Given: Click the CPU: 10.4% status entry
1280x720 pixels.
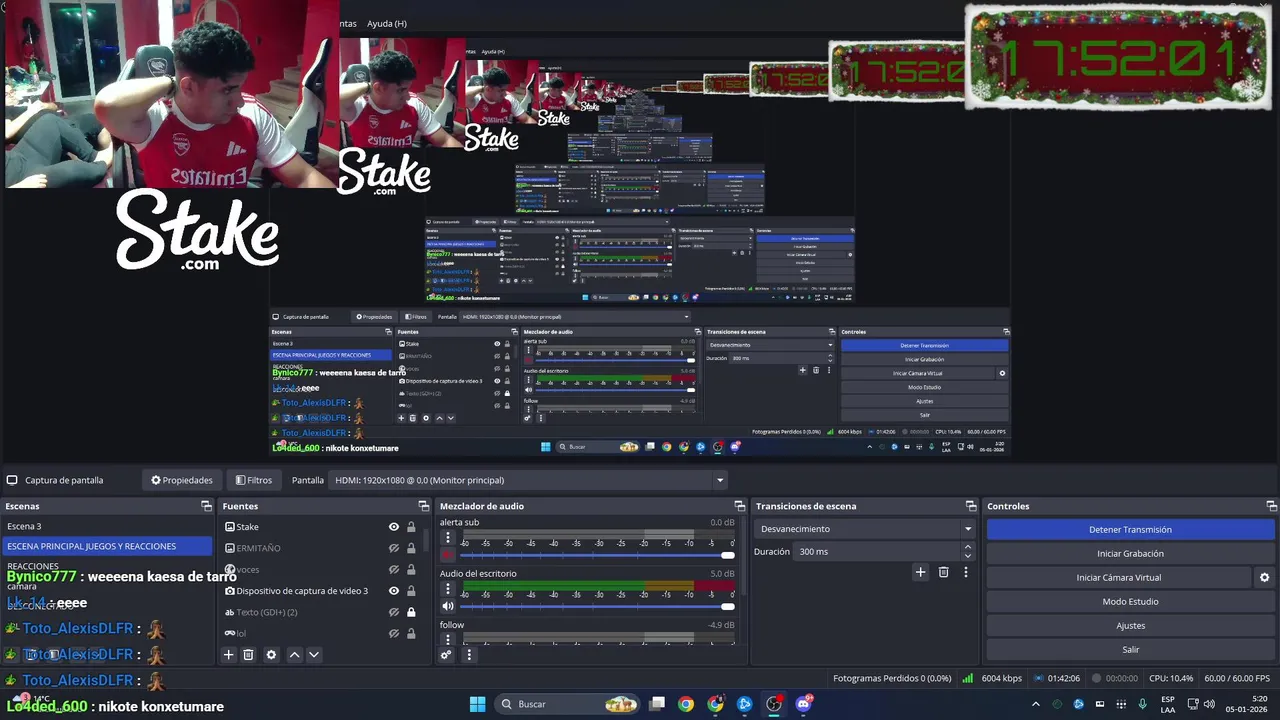Looking at the screenshot, I should 1170,678.
